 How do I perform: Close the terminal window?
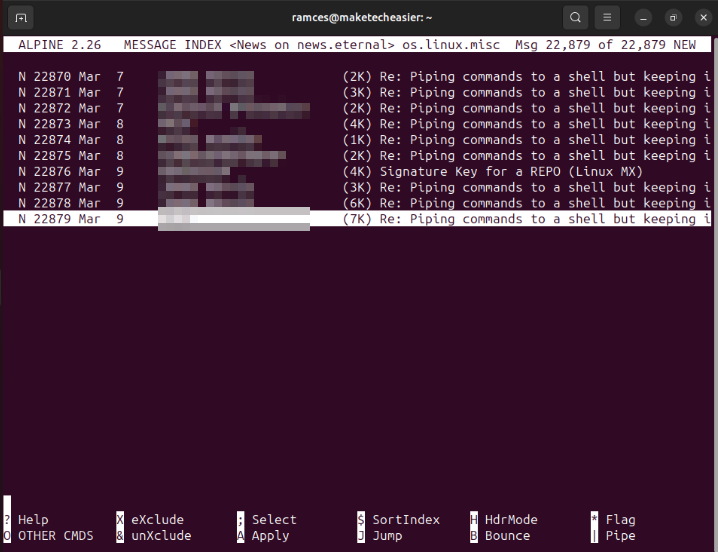pyautogui.click(x=703, y=18)
